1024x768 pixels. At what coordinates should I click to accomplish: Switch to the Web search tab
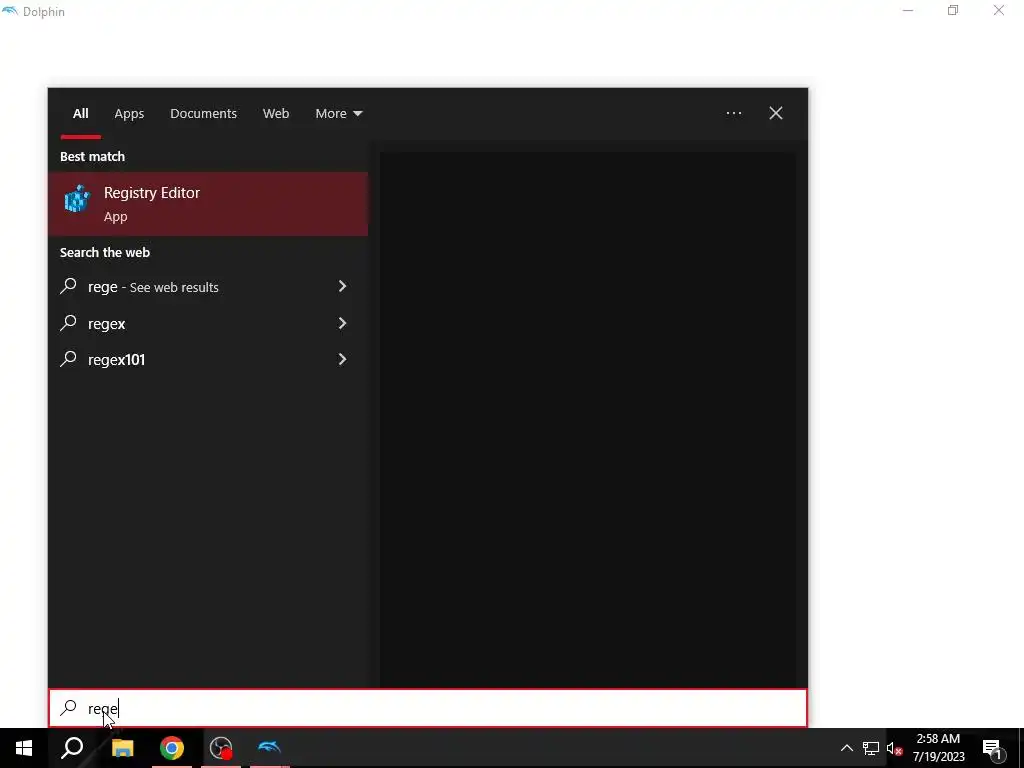coord(276,114)
